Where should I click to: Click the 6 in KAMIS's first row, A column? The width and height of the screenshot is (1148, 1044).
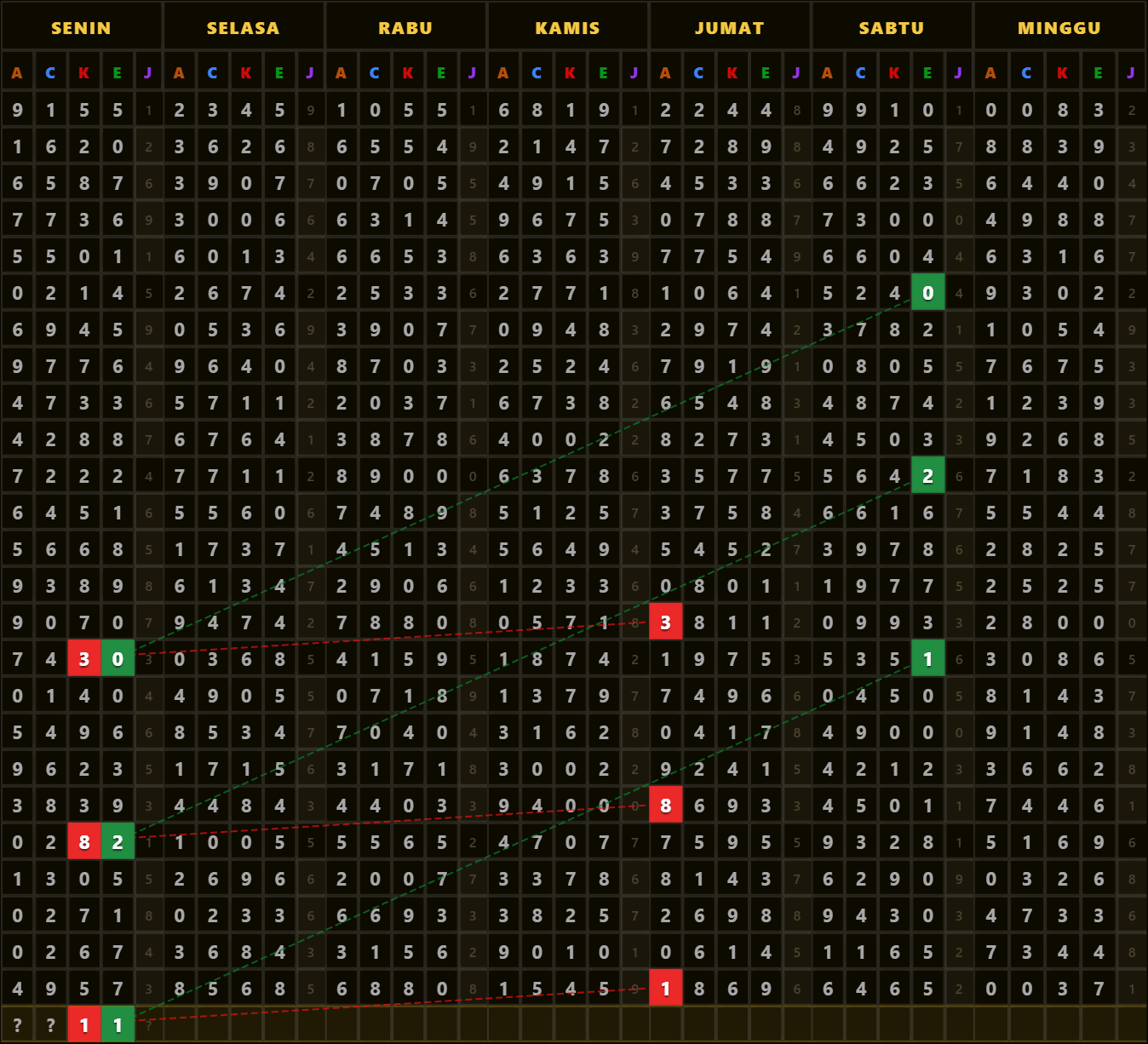(503, 109)
